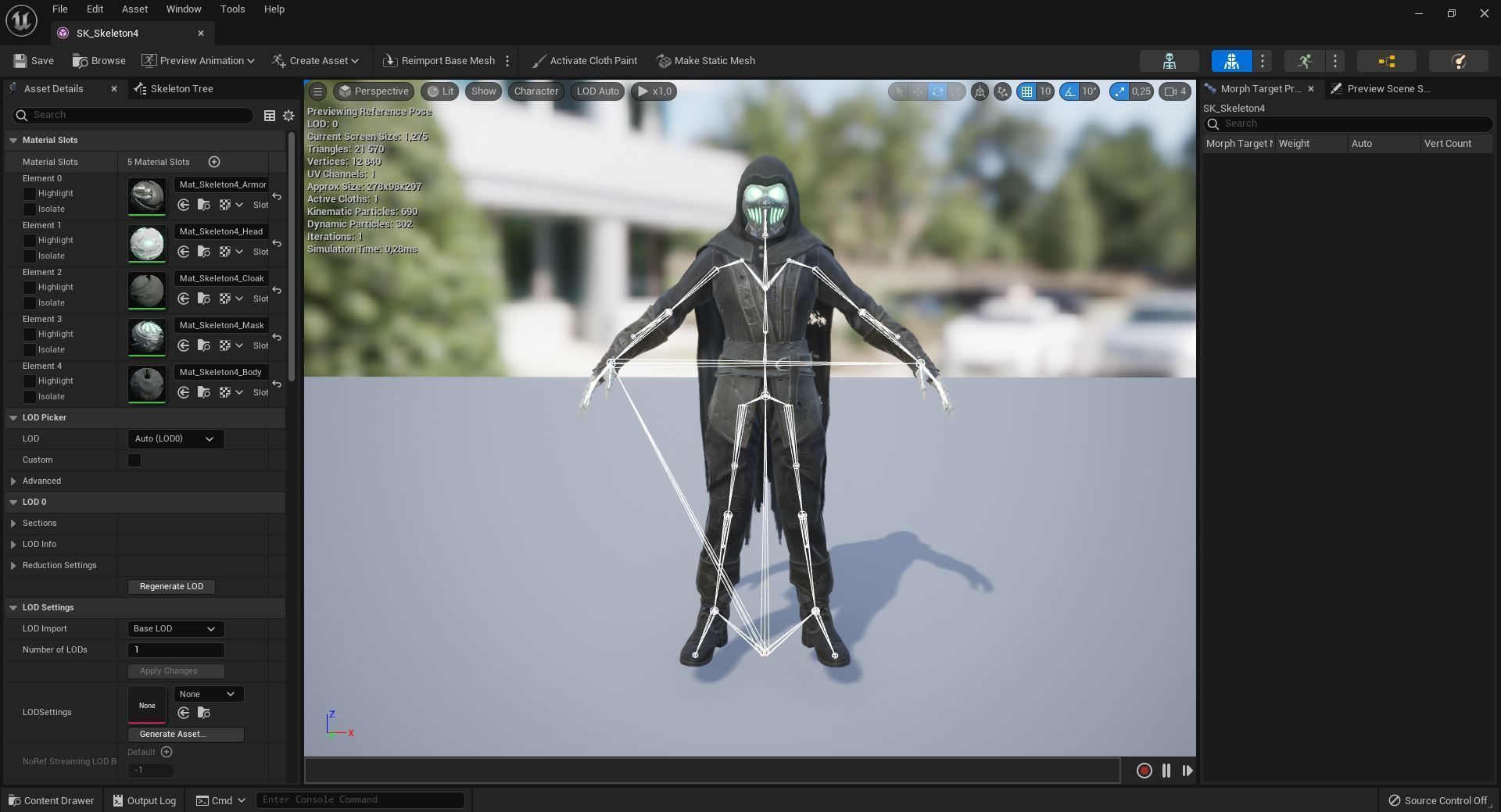Expand the Sections row

pos(13,524)
